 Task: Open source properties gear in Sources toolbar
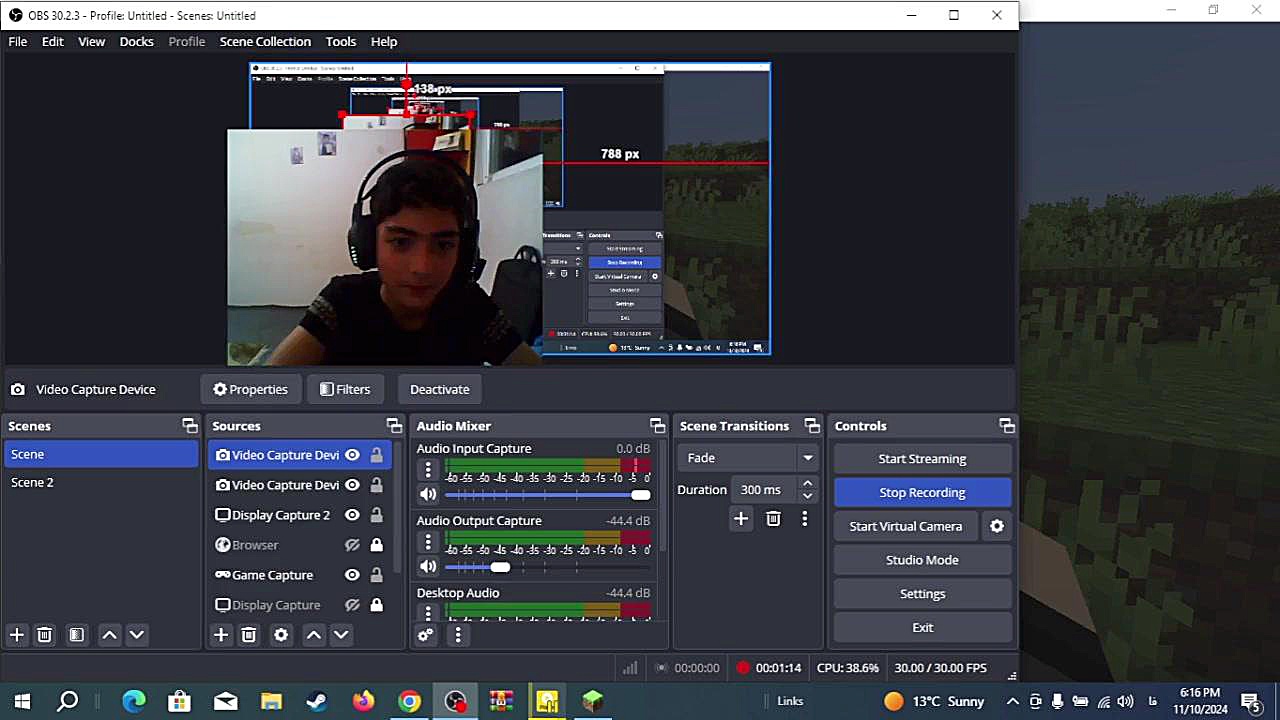pyautogui.click(x=281, y=635)
